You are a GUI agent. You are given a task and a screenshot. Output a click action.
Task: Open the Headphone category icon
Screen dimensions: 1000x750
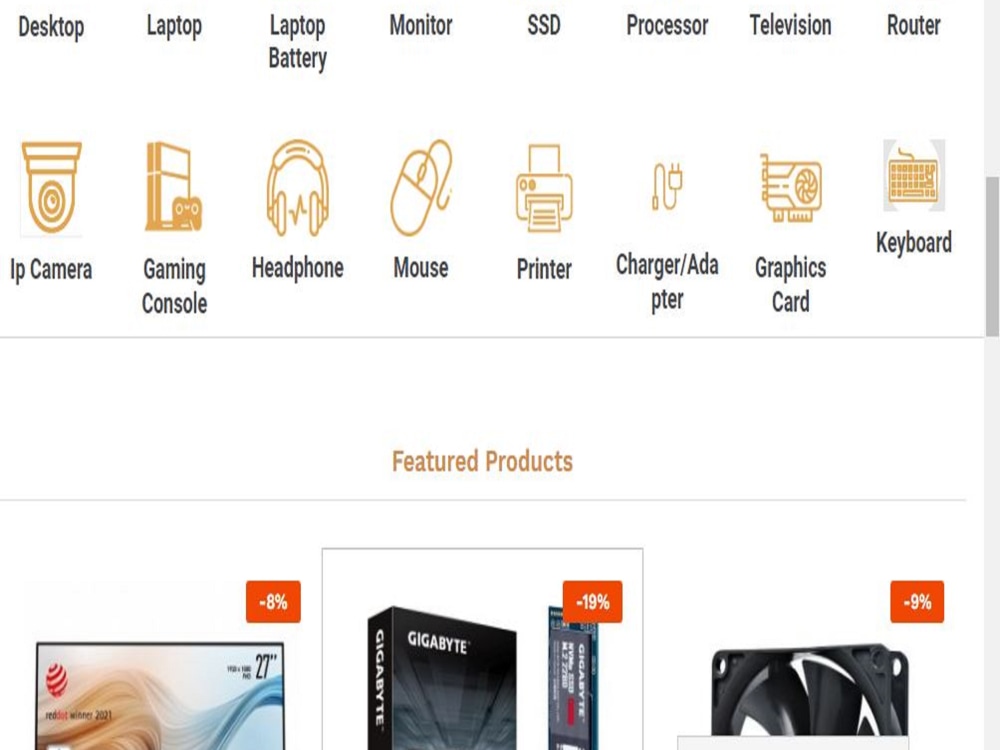click(x=297, y=188)
